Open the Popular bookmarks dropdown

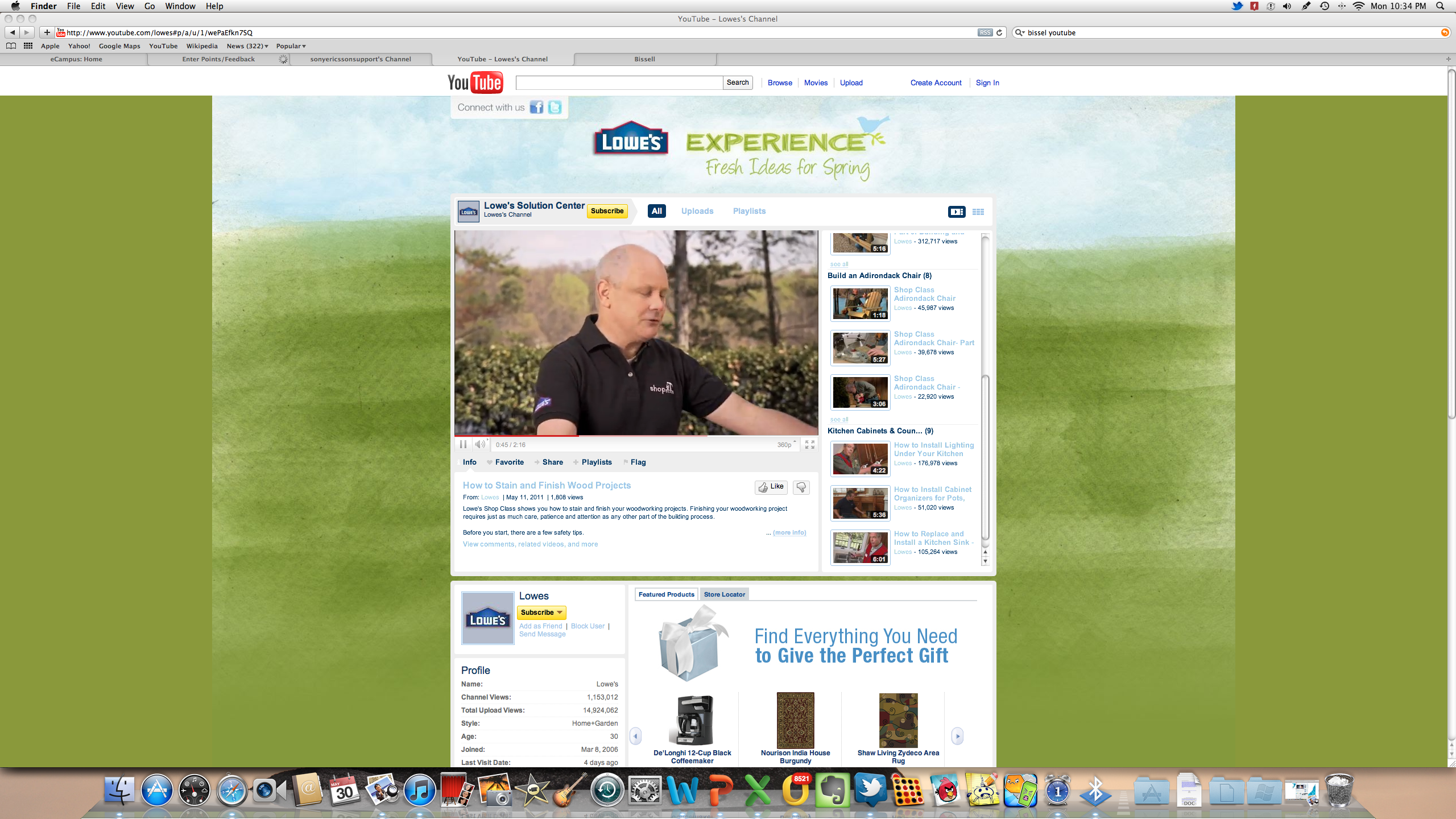[x=291, y=46]
